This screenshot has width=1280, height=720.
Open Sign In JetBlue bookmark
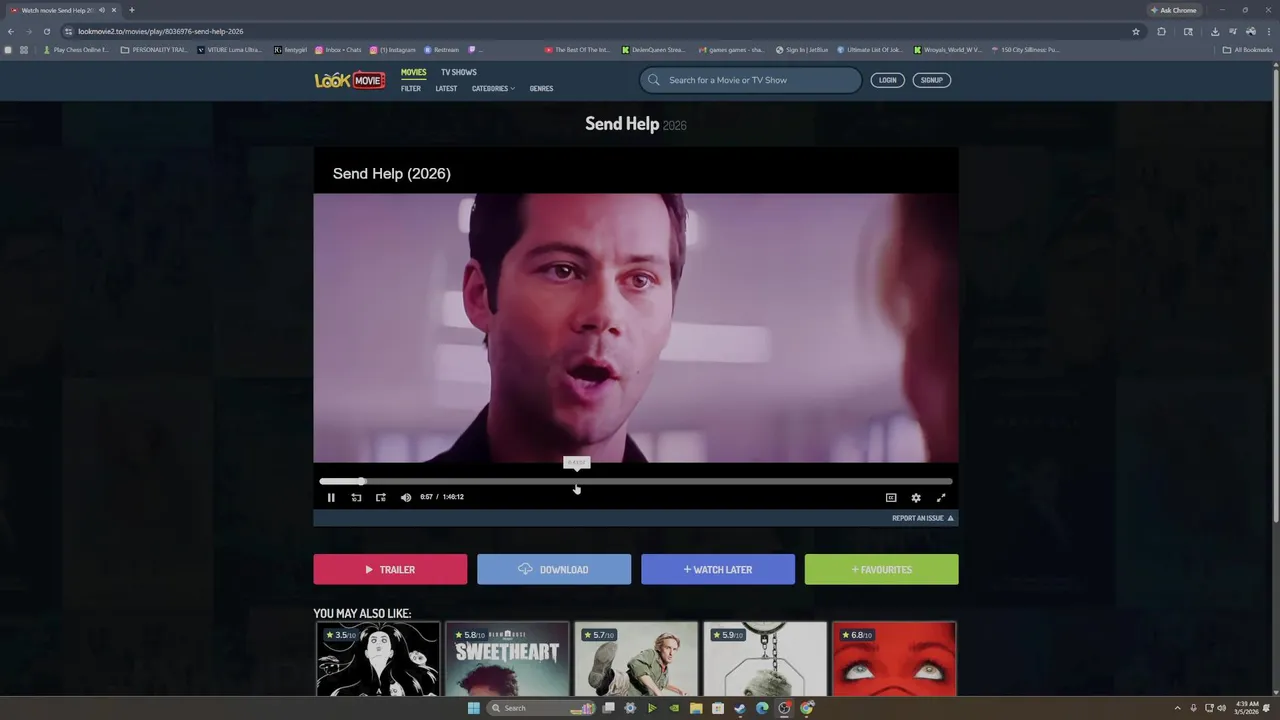tap(802, 49)
